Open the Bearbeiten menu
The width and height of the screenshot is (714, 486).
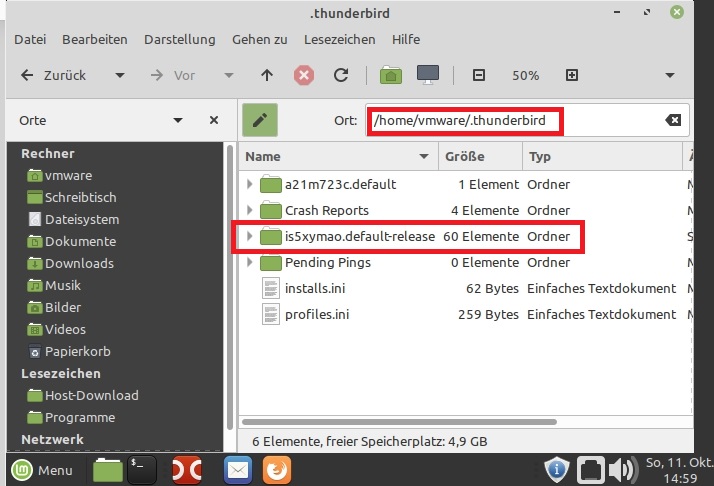[95, 40]
